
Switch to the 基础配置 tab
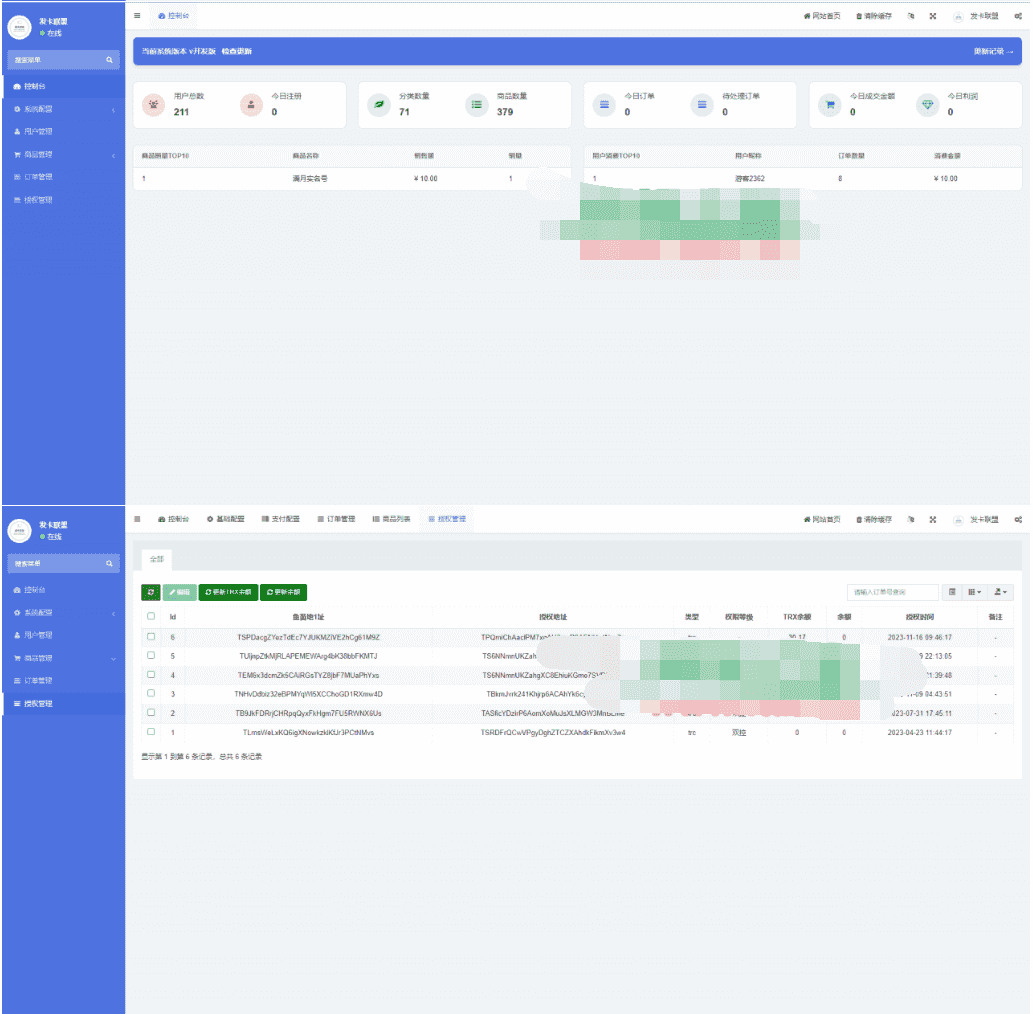(225, 519)
